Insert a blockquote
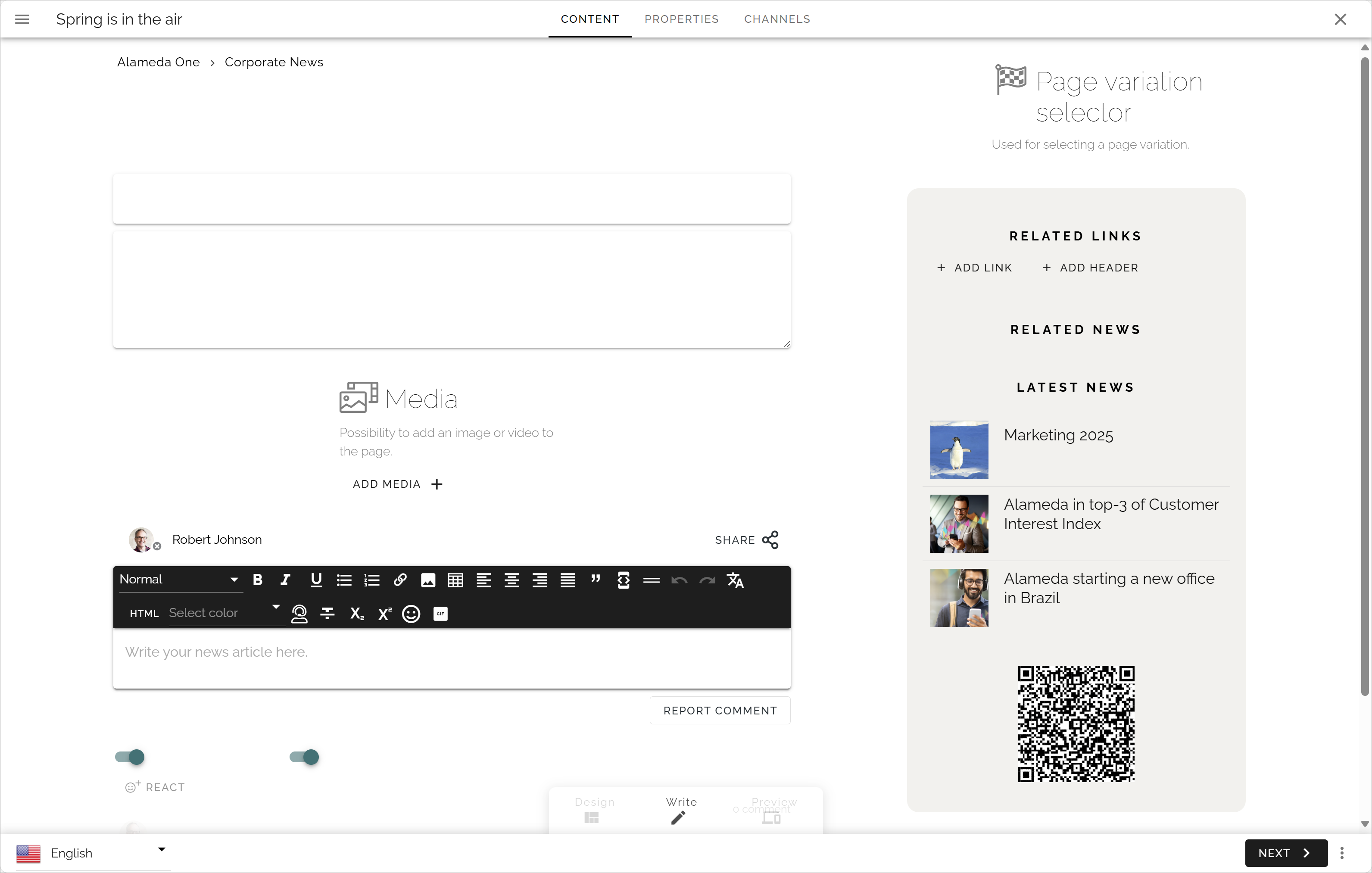This screenshot has width=1372, height=873. coord(596,579)
